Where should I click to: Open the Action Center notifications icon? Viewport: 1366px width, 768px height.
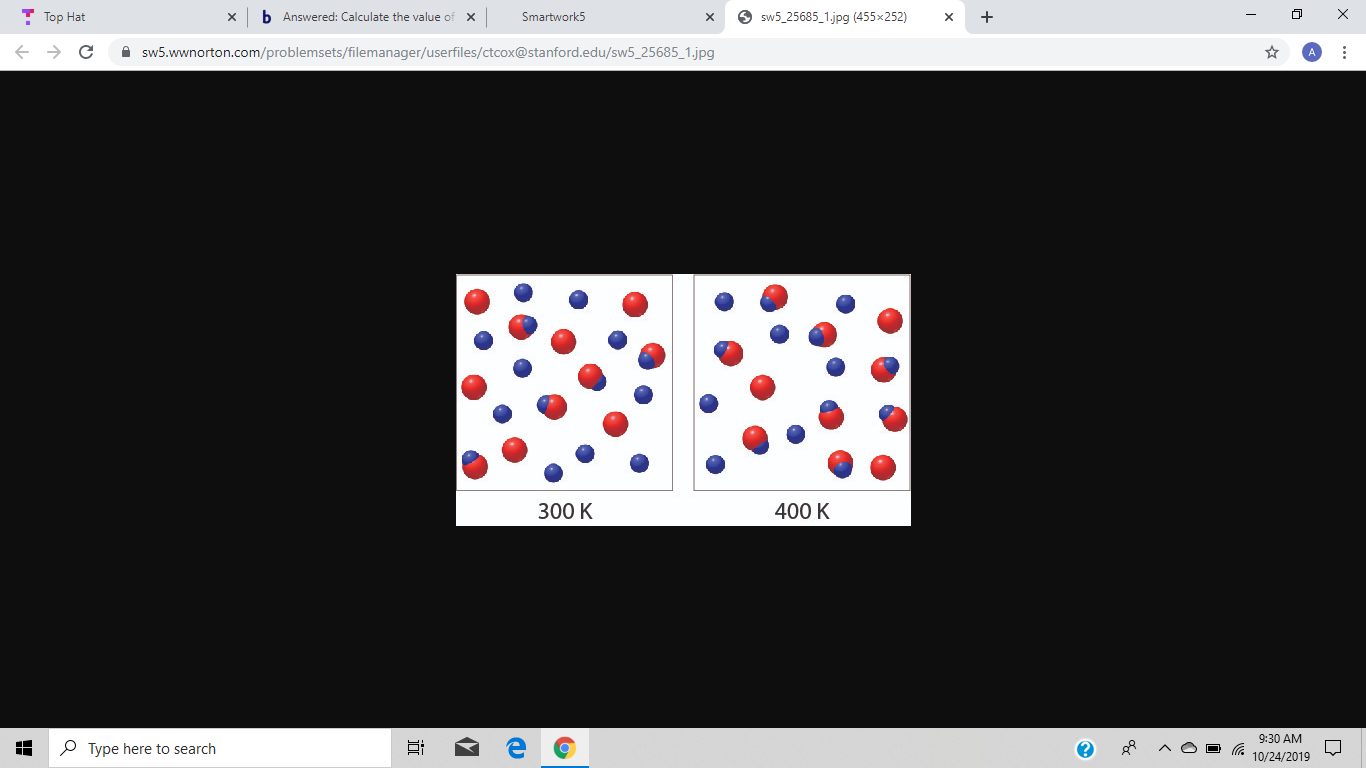coord(1333,748)
